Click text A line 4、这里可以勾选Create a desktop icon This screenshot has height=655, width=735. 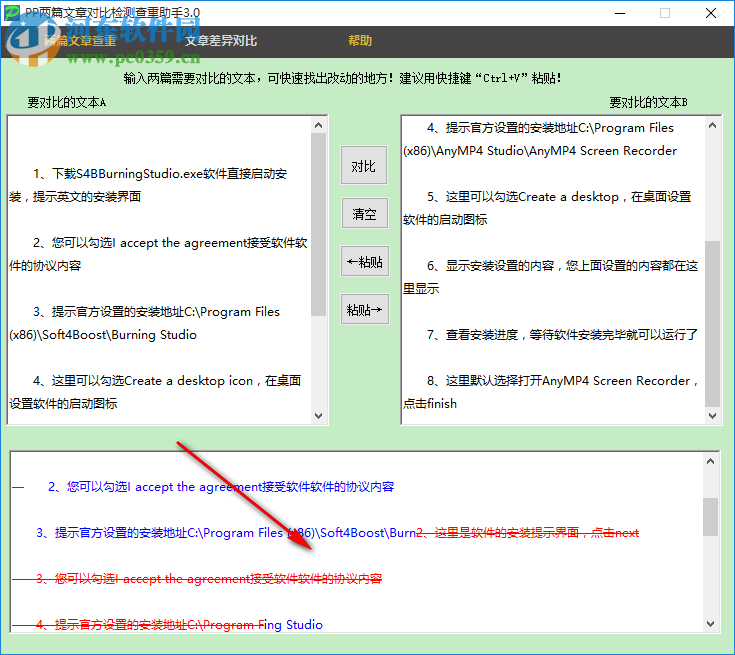pos(166,381)
